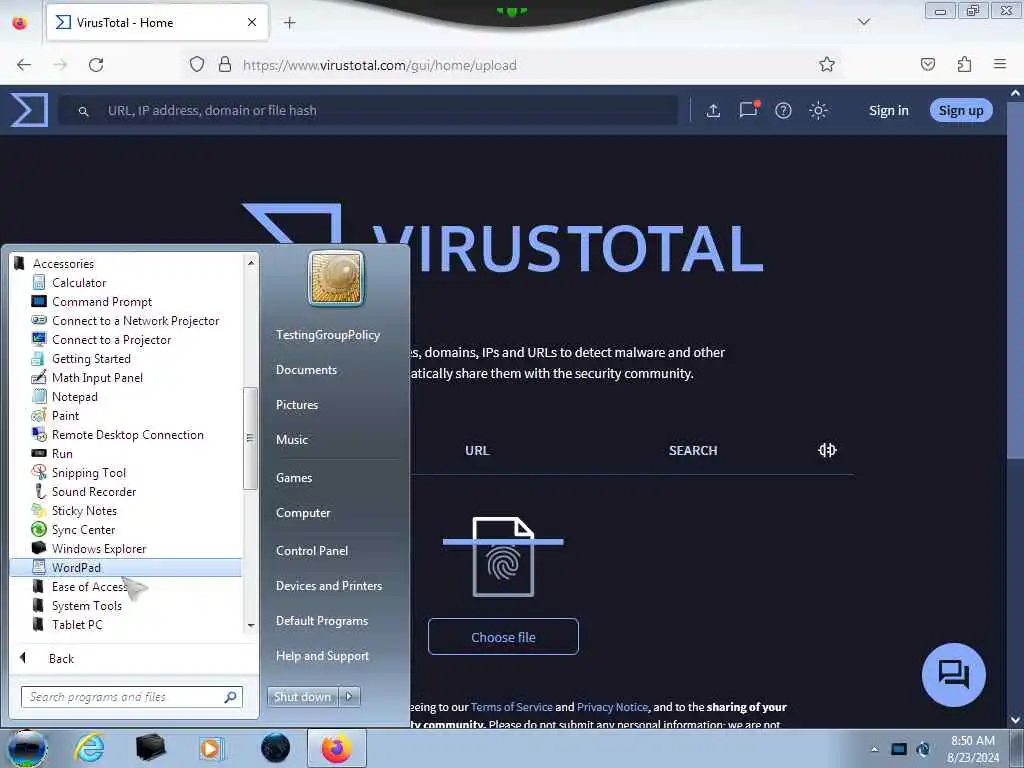Click the upload file icon in header
This screenshot has width=1024, height=768.
713,110
